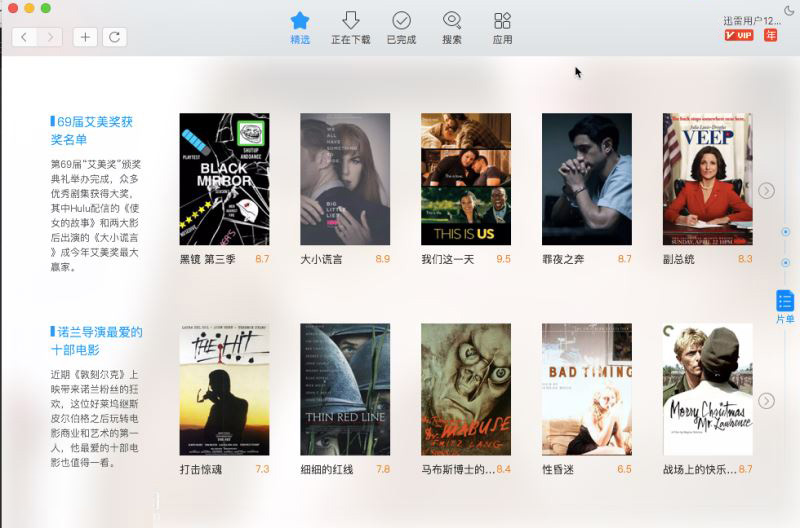The height and width of the screenshot is (528, 800).
Task: Click the title 打击惊魂
Action: click(201, 469)
